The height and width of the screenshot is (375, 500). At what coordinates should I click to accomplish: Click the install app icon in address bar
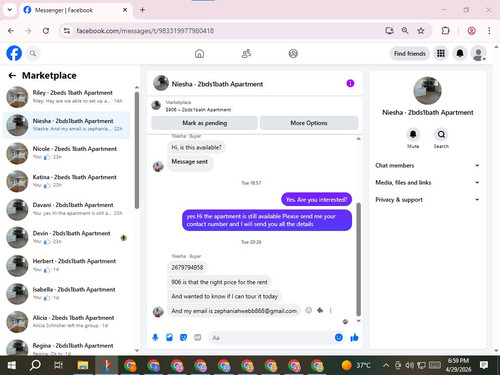pos(389,31)
